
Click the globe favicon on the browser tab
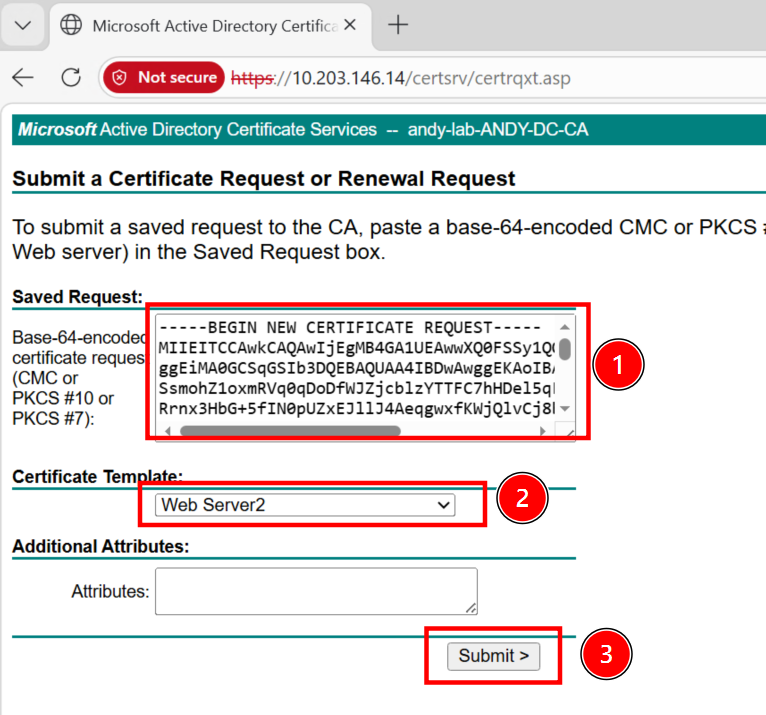point(71,26)
